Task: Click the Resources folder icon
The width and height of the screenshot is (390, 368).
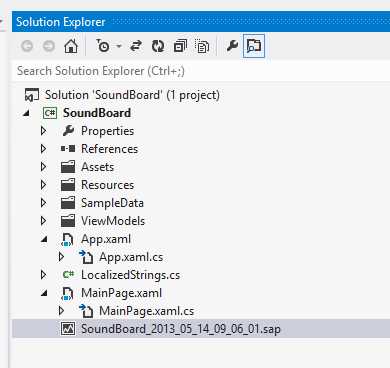Action: pos(68,185)
